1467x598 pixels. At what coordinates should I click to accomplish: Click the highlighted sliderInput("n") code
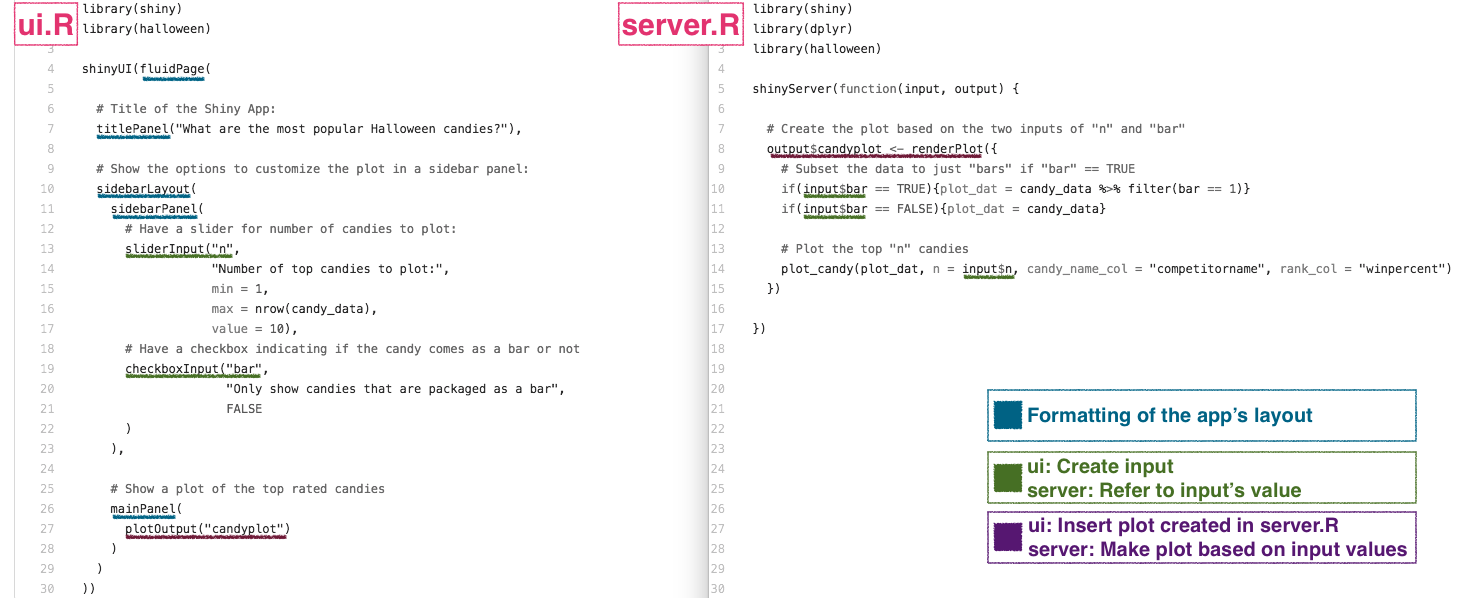click(x=178, y=248)
